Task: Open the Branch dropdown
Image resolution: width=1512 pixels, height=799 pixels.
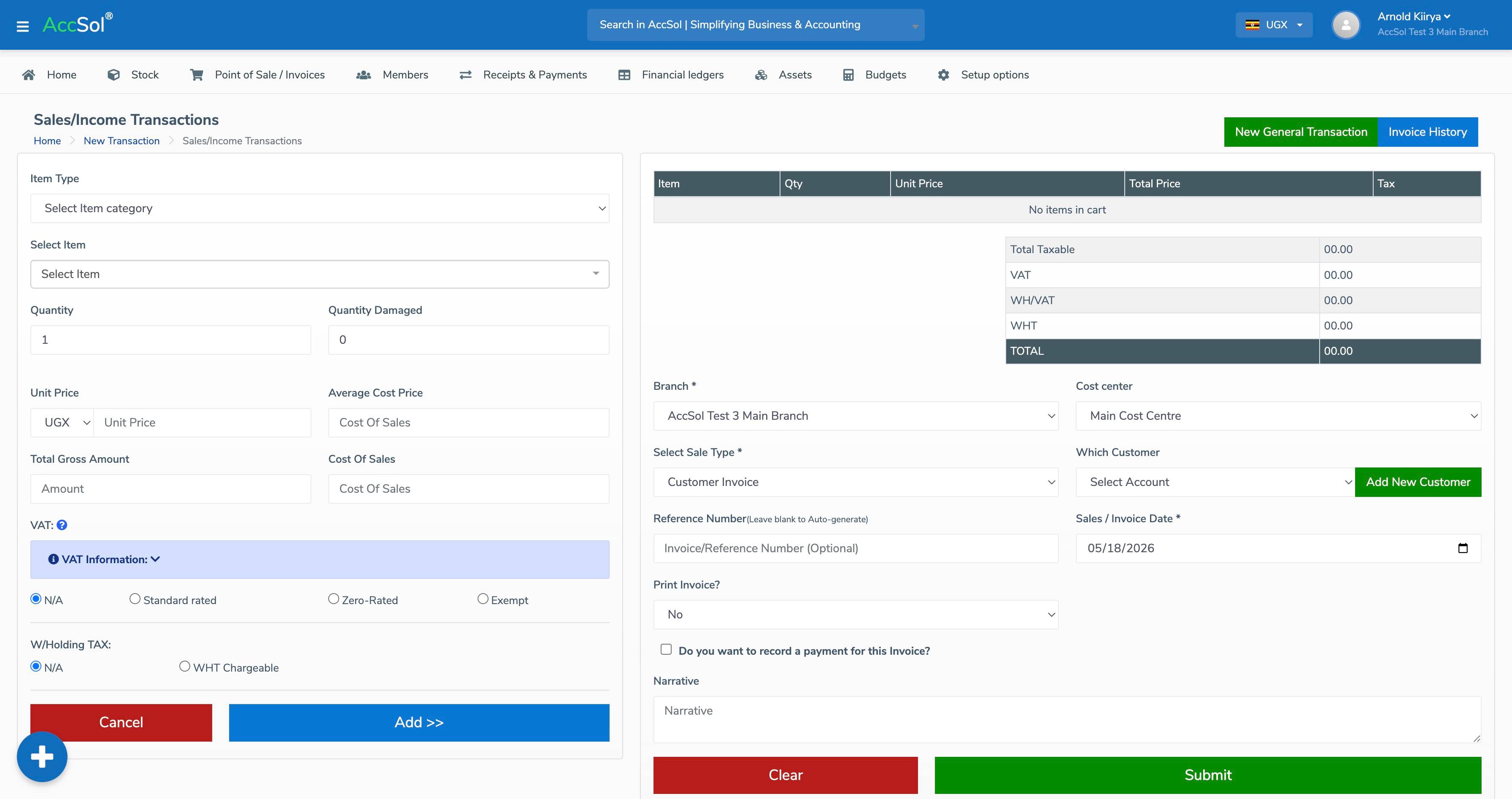Action: 856,416
